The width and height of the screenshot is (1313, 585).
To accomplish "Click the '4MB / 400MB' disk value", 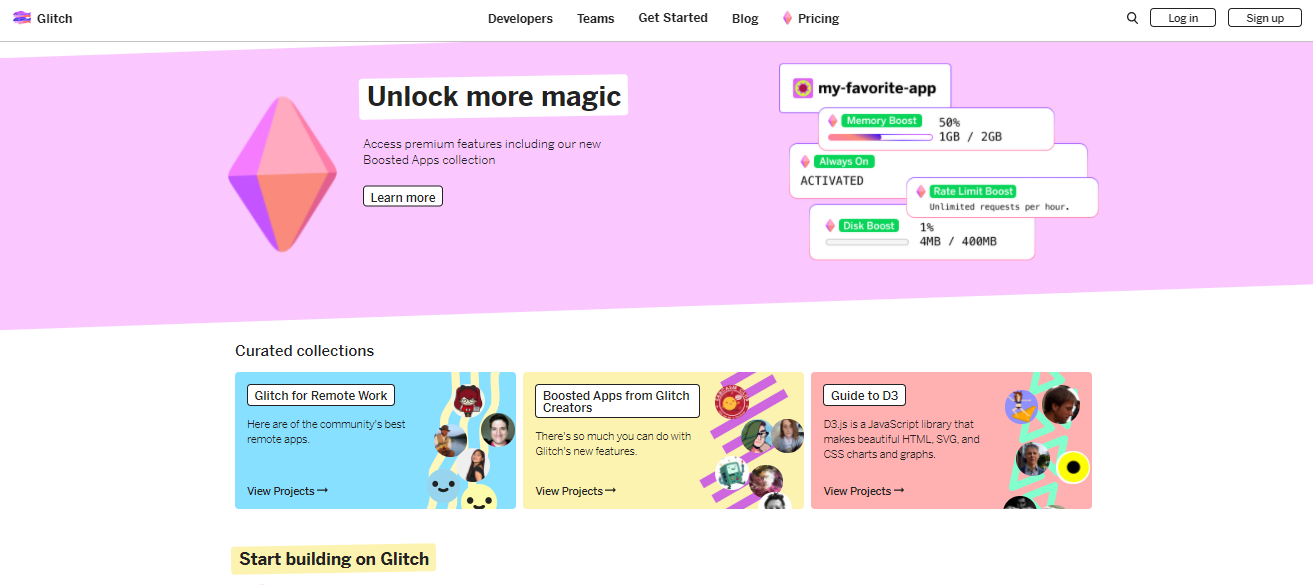I will tap(958, 242).
